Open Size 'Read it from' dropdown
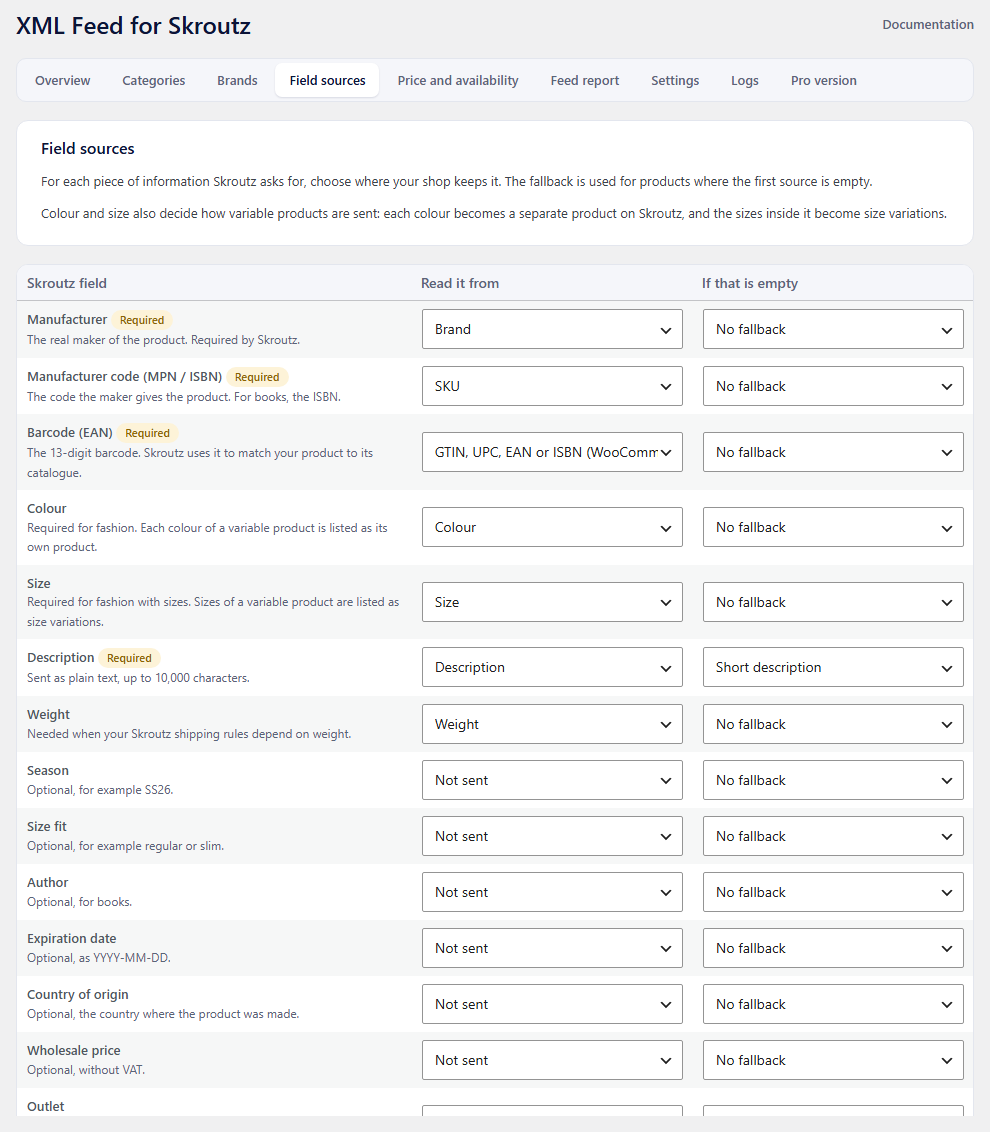The height and width of the screenshot is (1132, 990). (552, 602)
